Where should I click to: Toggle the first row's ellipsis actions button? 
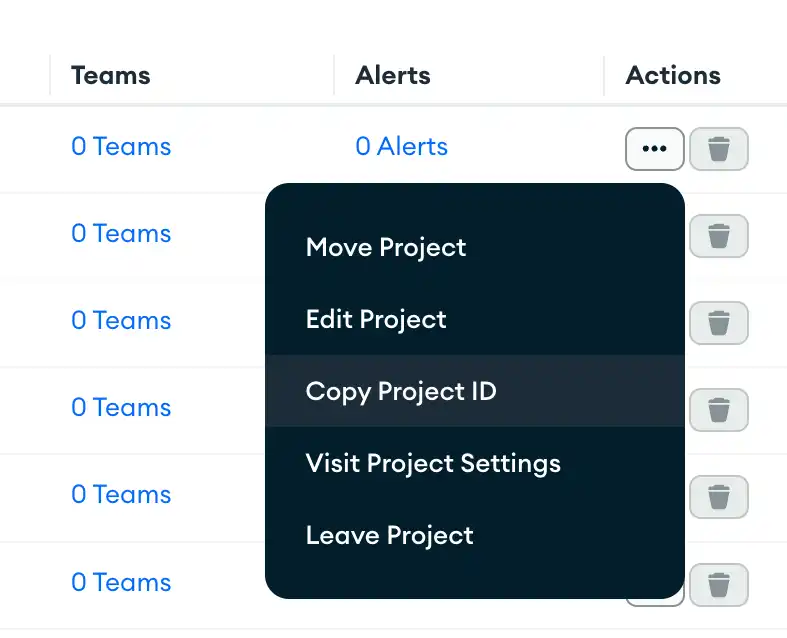click(655, 149)
